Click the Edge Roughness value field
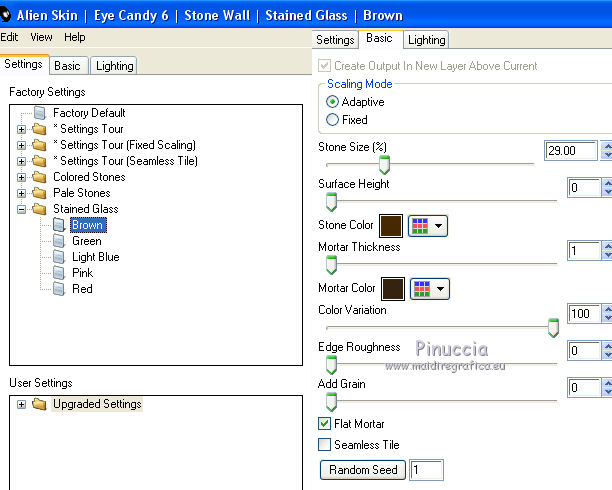Image resolution: width=612 pixels, height=490 pixels. point(584,351)
